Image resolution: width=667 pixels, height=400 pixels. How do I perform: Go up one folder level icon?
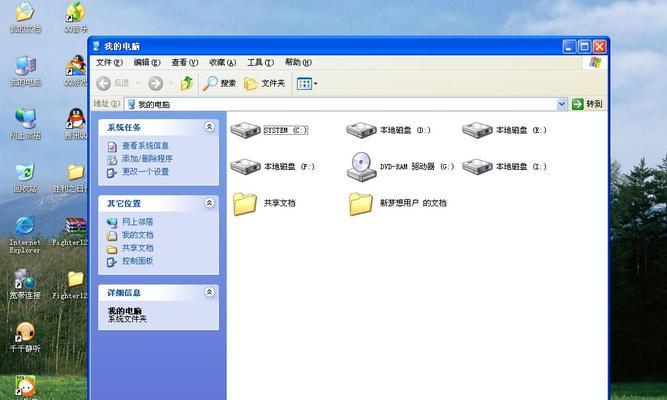(x=187, y=83)
